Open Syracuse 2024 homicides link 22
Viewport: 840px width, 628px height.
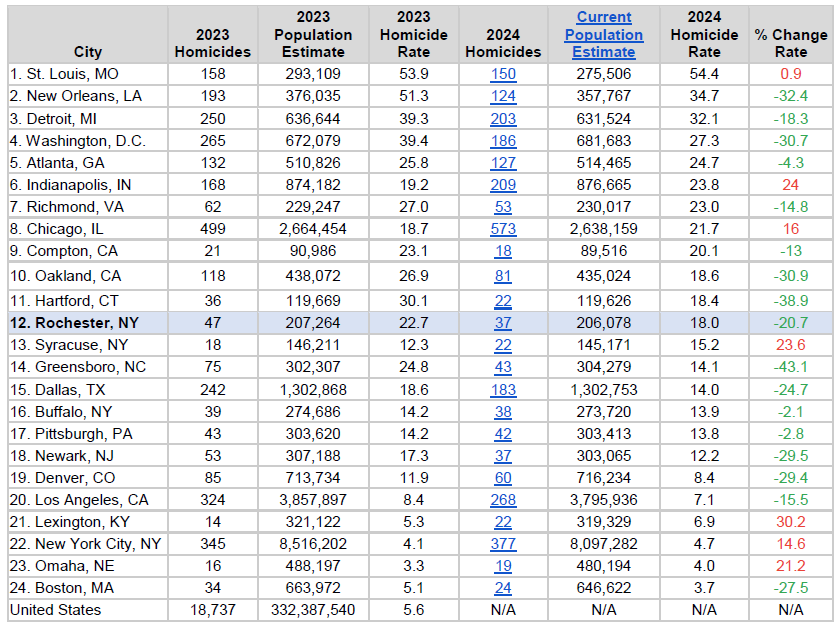pyautogui.click(x=503, y=345)
